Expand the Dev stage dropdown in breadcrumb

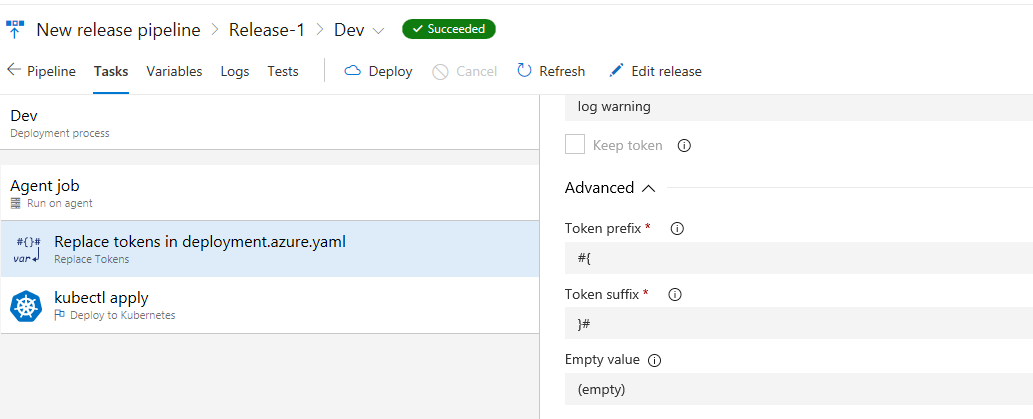378,30
